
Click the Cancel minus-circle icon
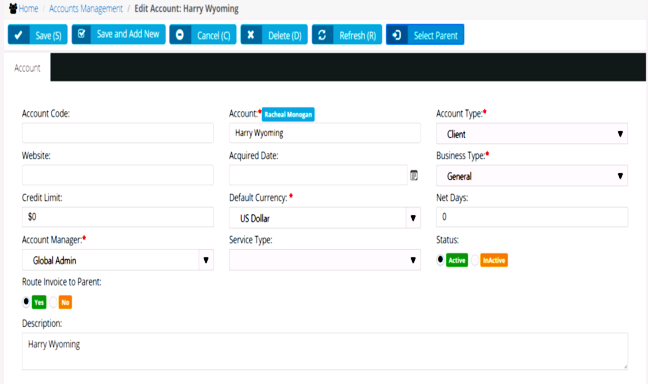pyautogui.click(x=180, y=35)
